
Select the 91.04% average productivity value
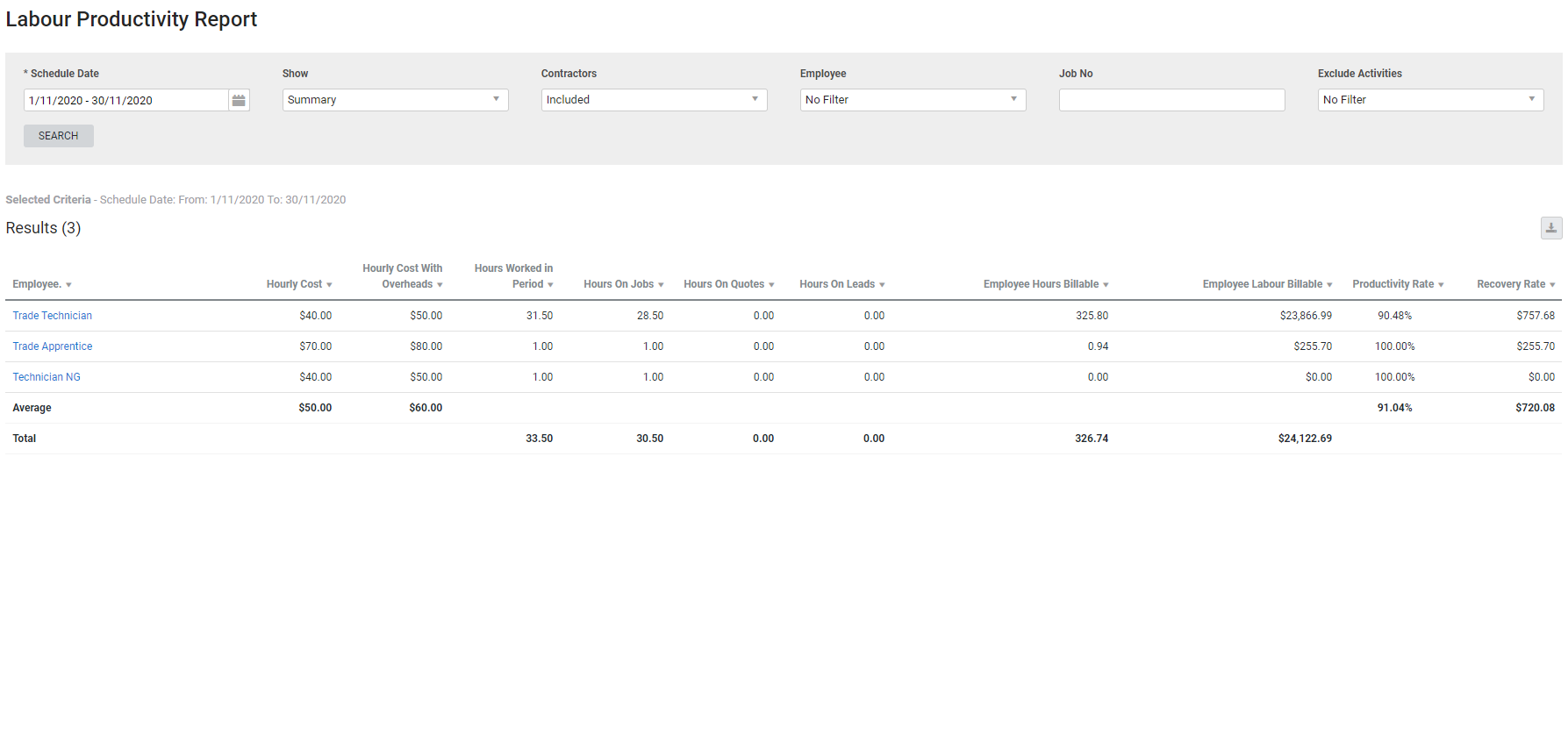coord(1394,408)
